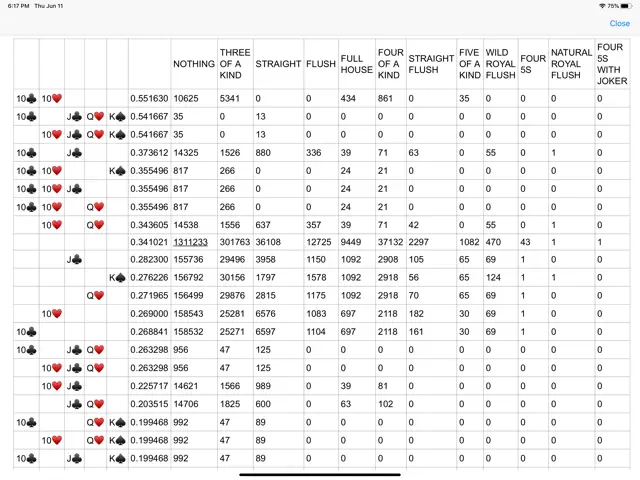The image size is (640, 480).
Task: Click the value 0.276226
Action: 149,278
